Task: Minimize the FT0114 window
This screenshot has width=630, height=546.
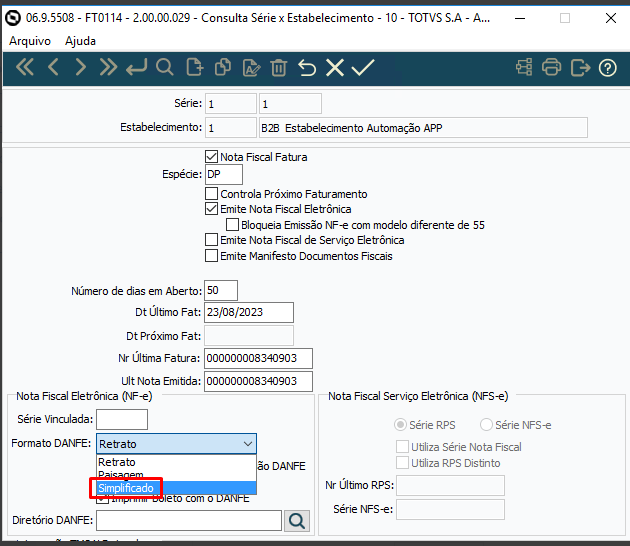Action: tap(520, 18)
